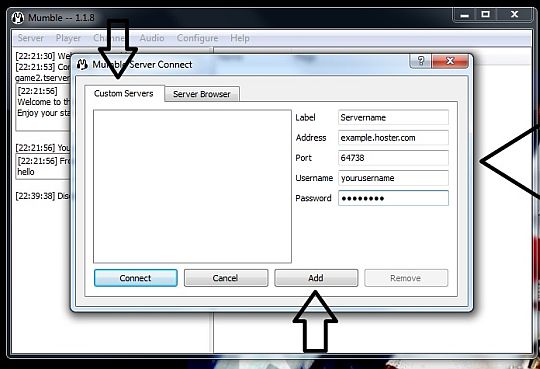Screen dimensions: 540x369
Task: Open the Help menu
Action: (240, 38)
